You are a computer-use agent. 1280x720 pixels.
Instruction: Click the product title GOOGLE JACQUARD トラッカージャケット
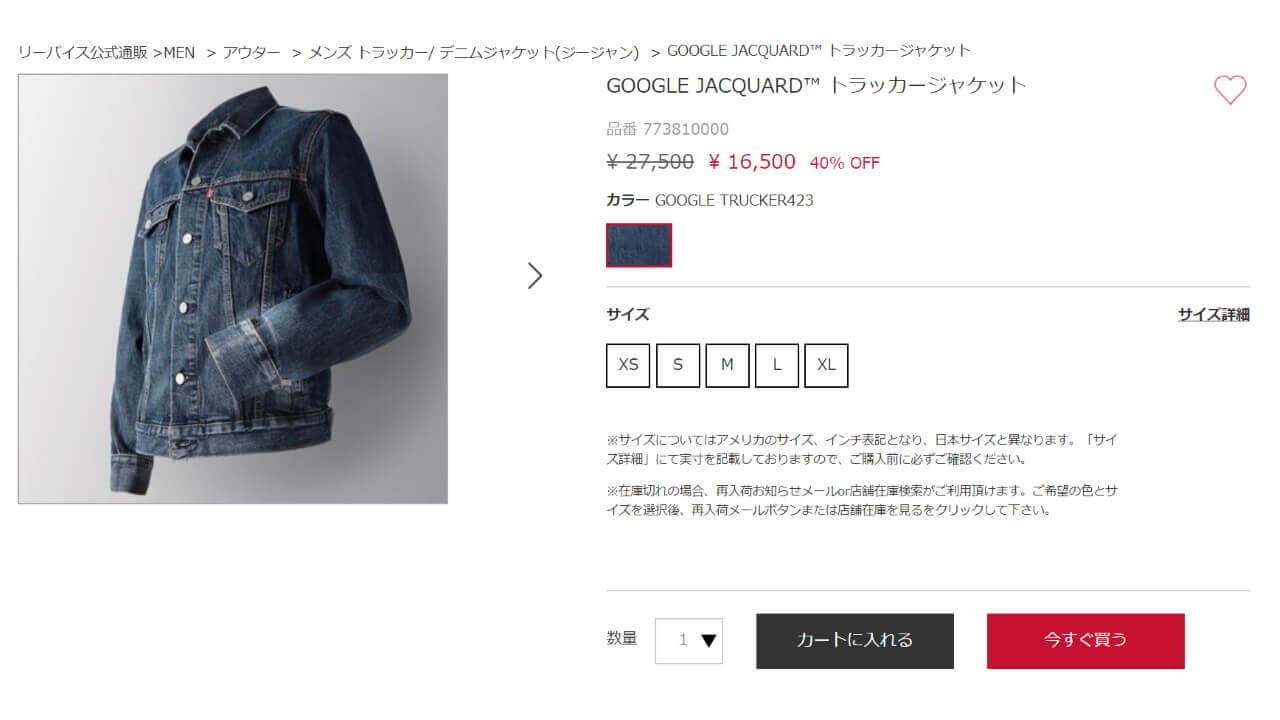pos(817,85)
